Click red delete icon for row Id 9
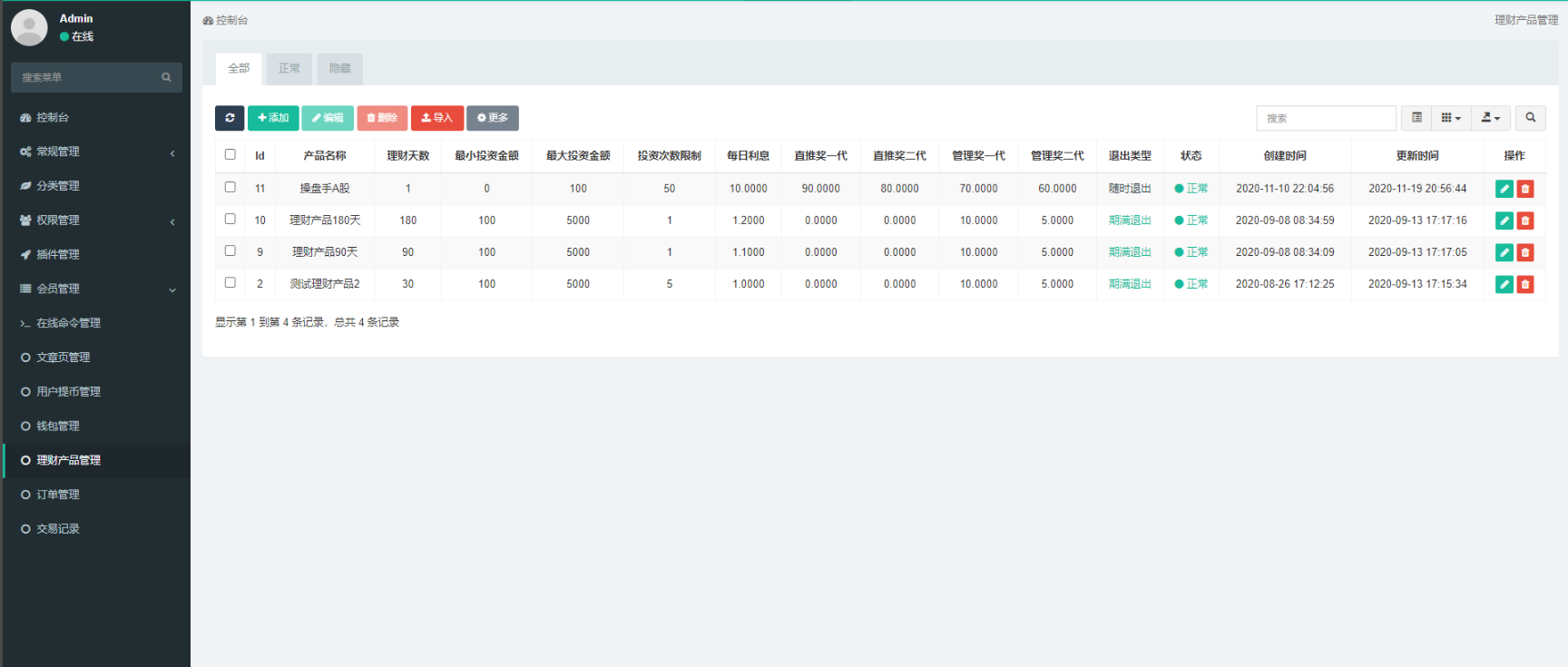Viewport: 1568px width, 667px height. click(x=1525, y=252)
